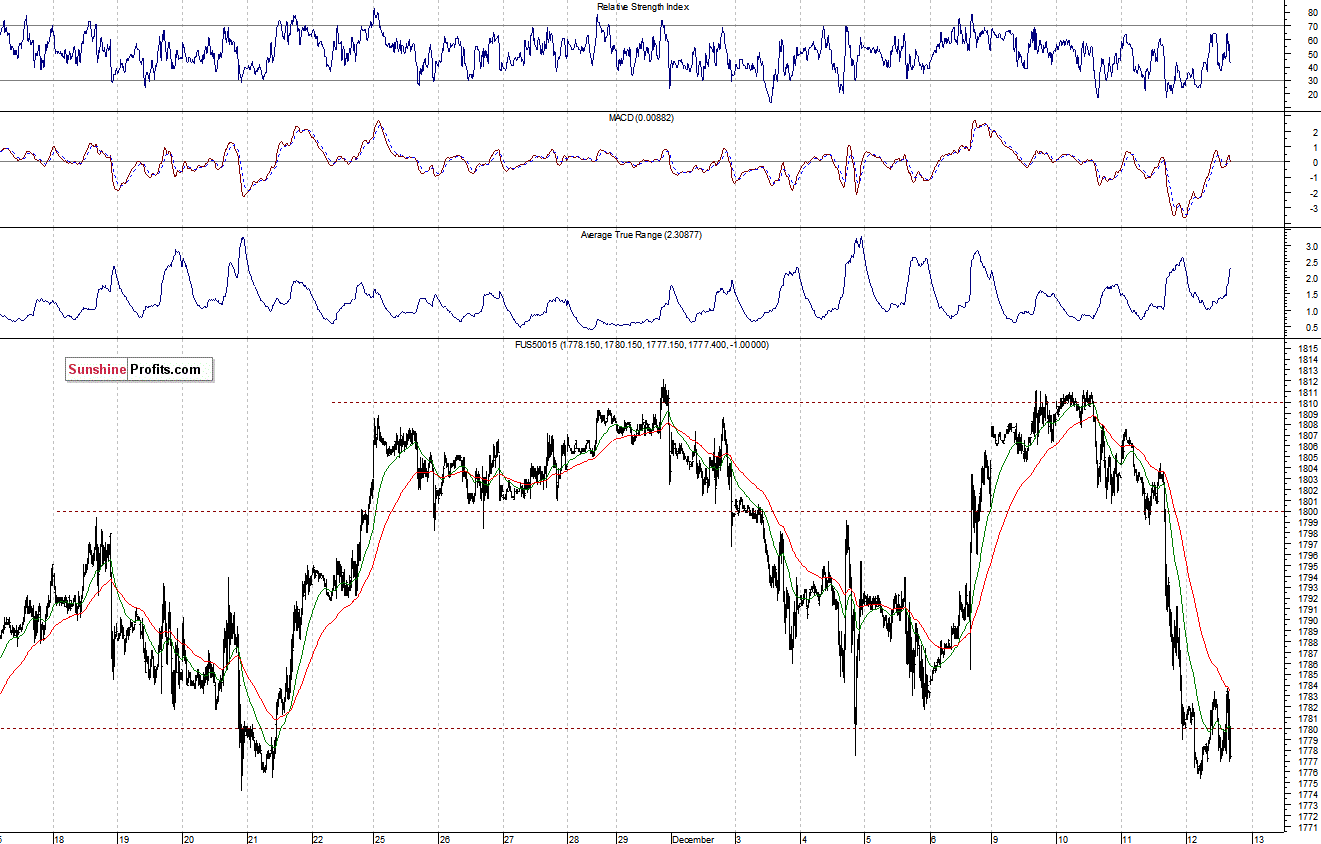Click the red dashed support line at 1780

click(x=642, y=728)
